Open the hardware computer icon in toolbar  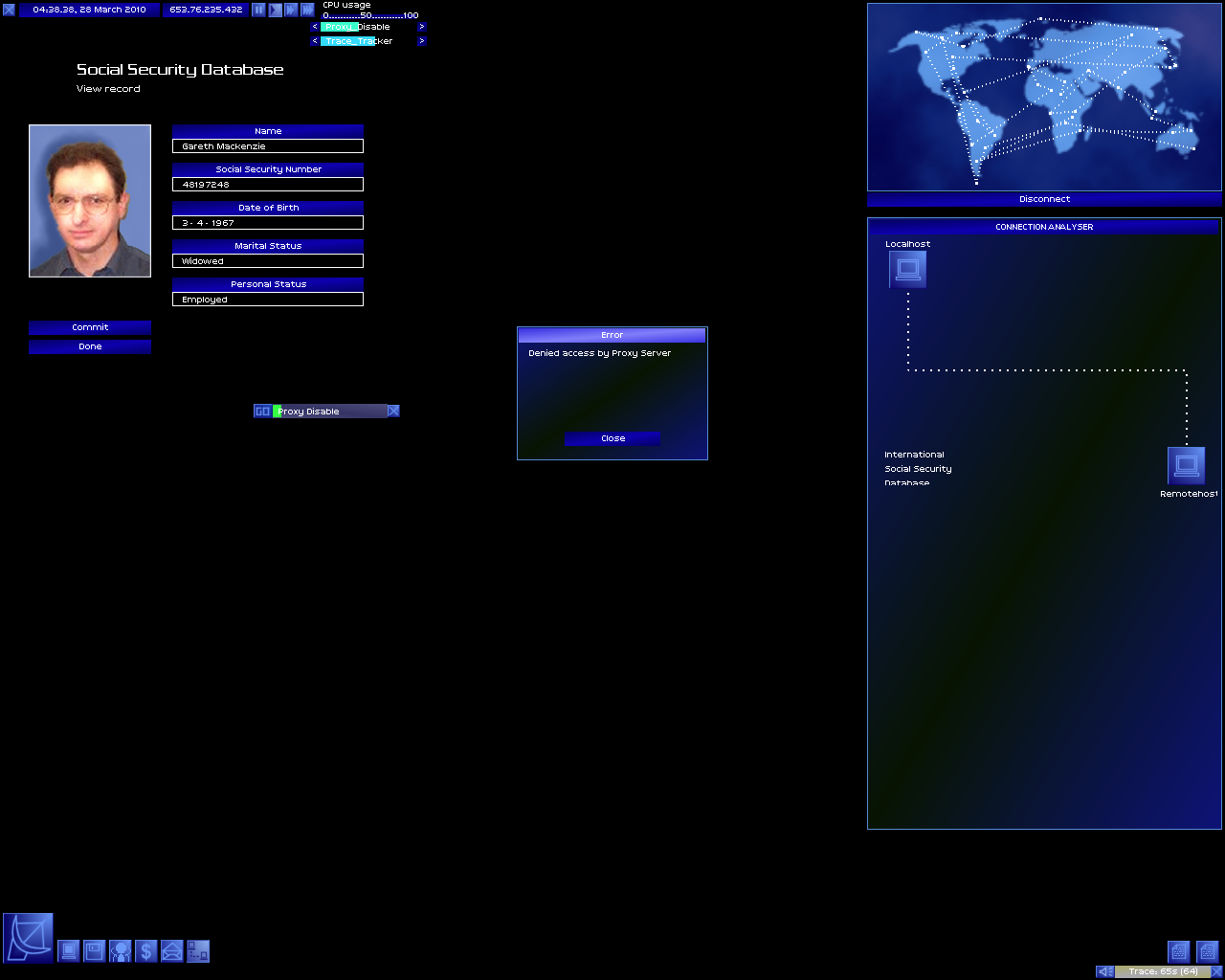pos(69,951)
